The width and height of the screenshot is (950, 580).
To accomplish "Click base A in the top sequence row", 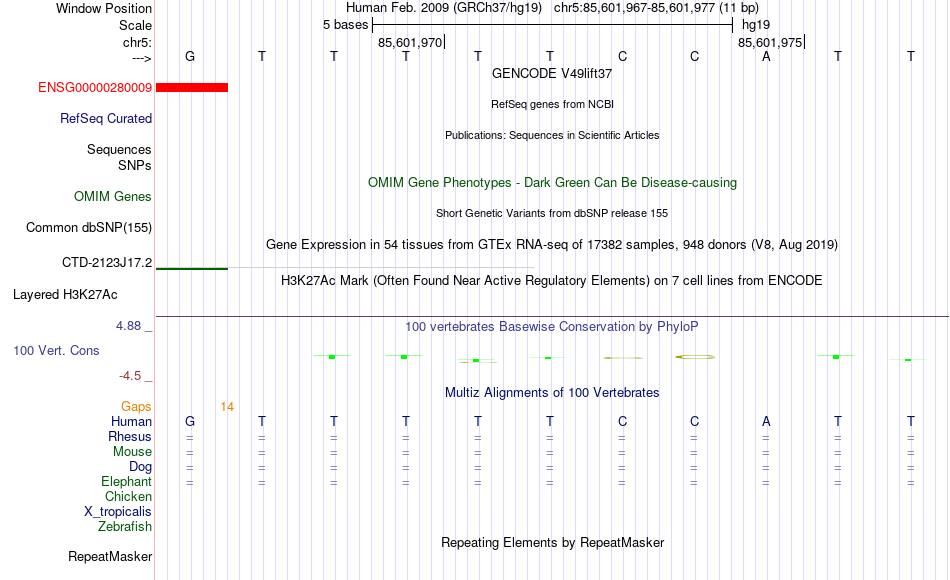I will tap(766, 56).
